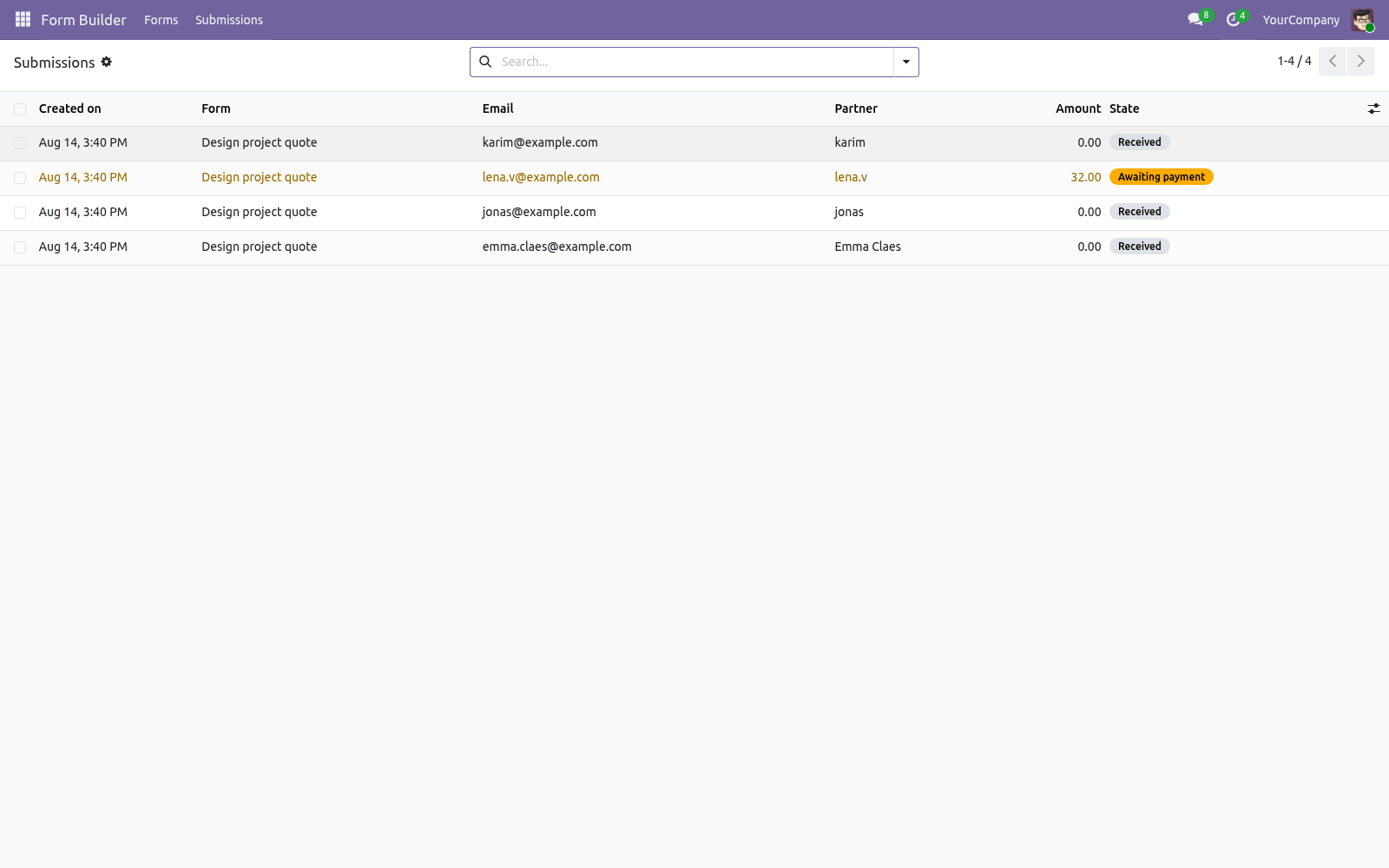The width and height of the screenshot is (1389, 868).
Task: Click the date cell in karim row
Action: pos(83,142)
